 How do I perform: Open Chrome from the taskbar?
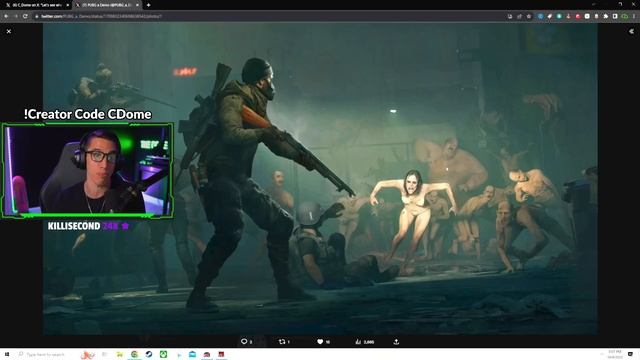tap(134, 354)
